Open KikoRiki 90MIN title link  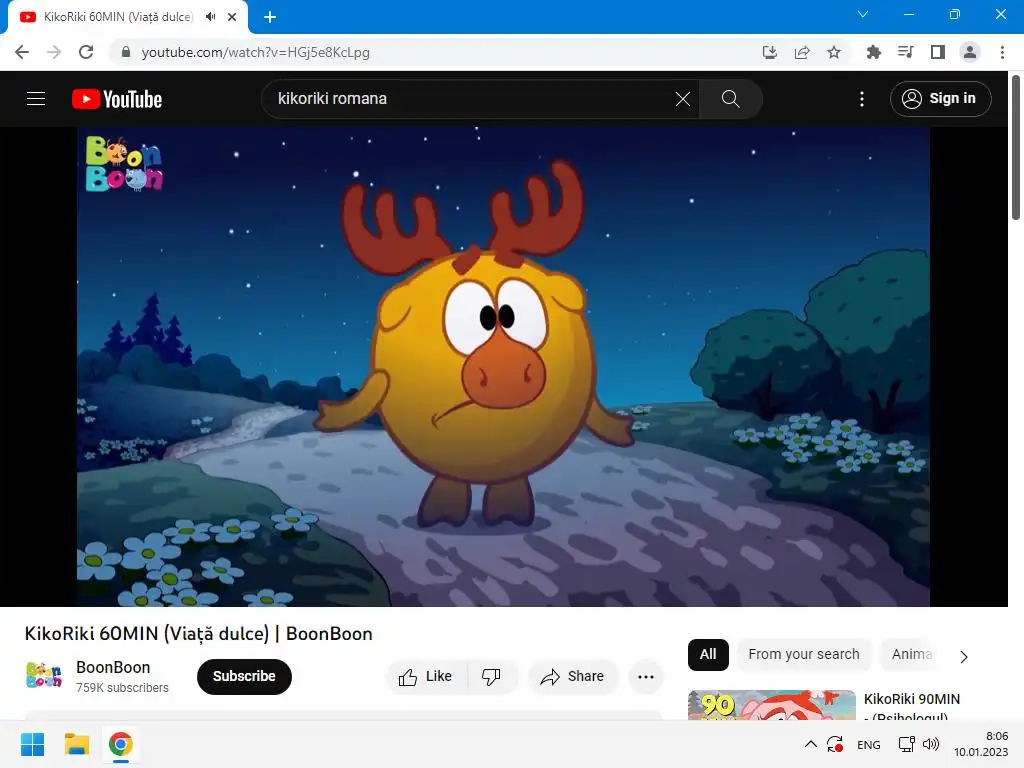coord(912,707)
